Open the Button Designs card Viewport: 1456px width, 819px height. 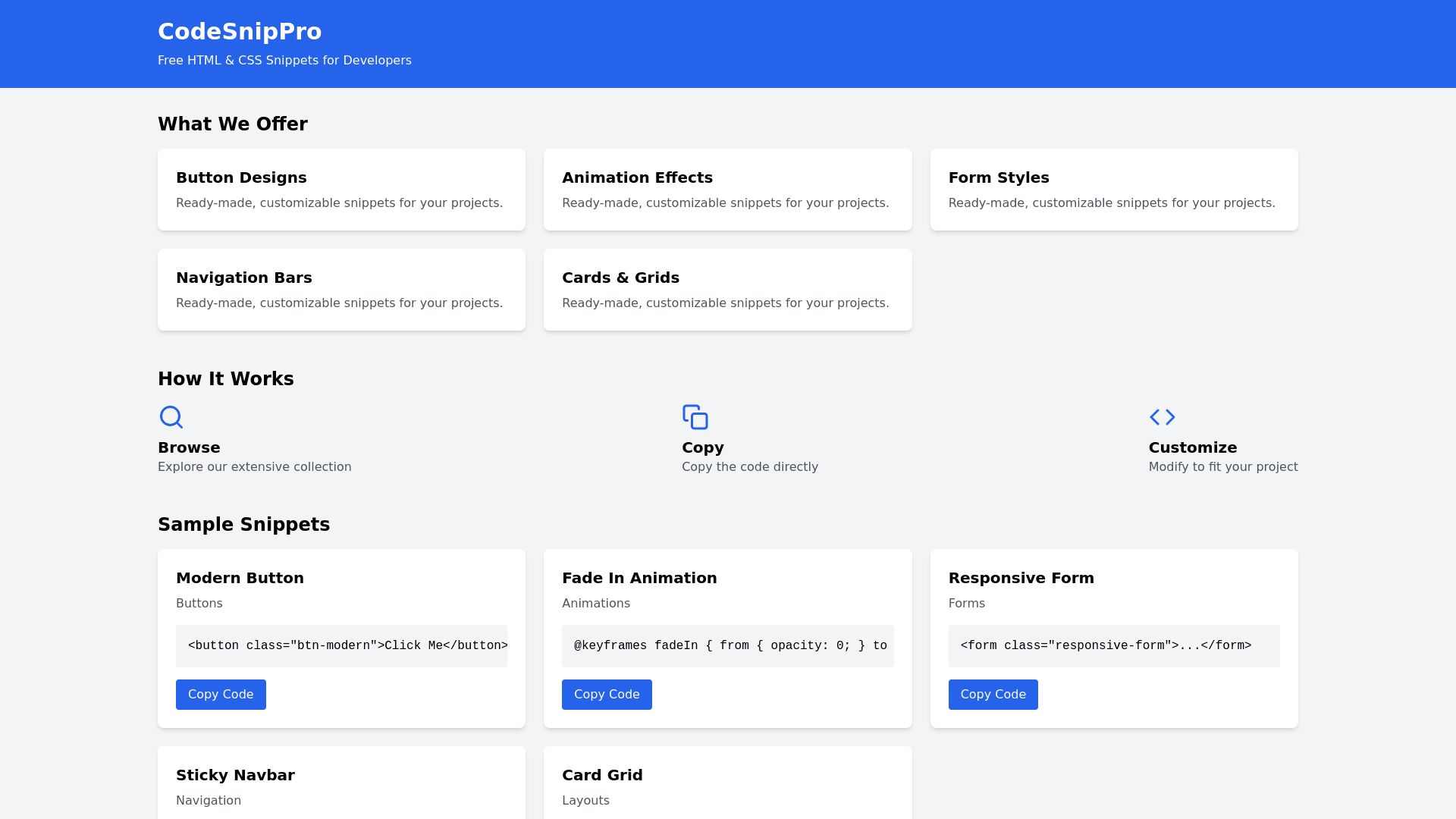pyautogui.click(x=341, y=190)
